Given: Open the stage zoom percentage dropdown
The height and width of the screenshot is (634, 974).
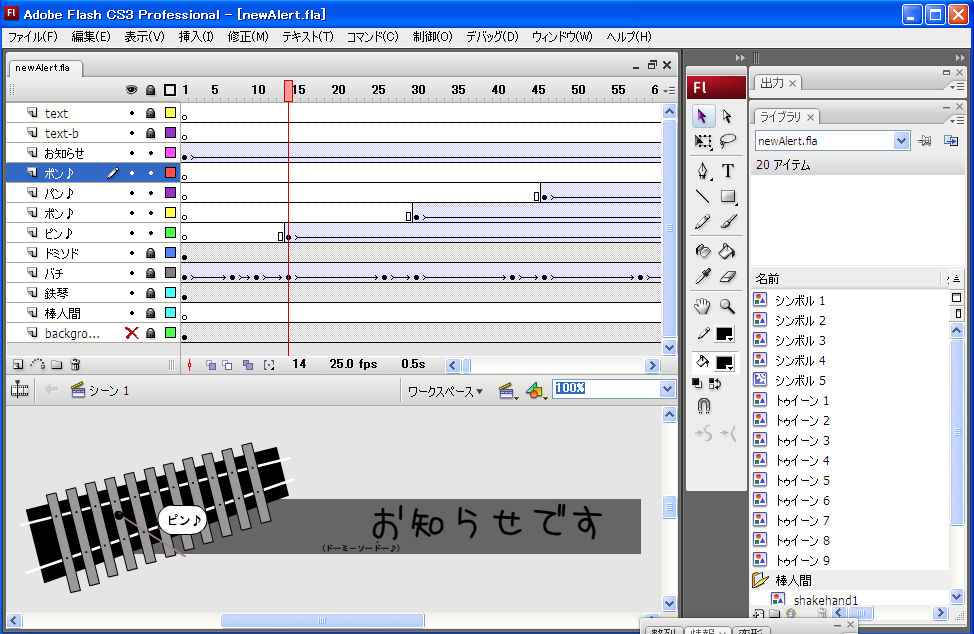Looking at the screenshot, I should tap(667, 389).
